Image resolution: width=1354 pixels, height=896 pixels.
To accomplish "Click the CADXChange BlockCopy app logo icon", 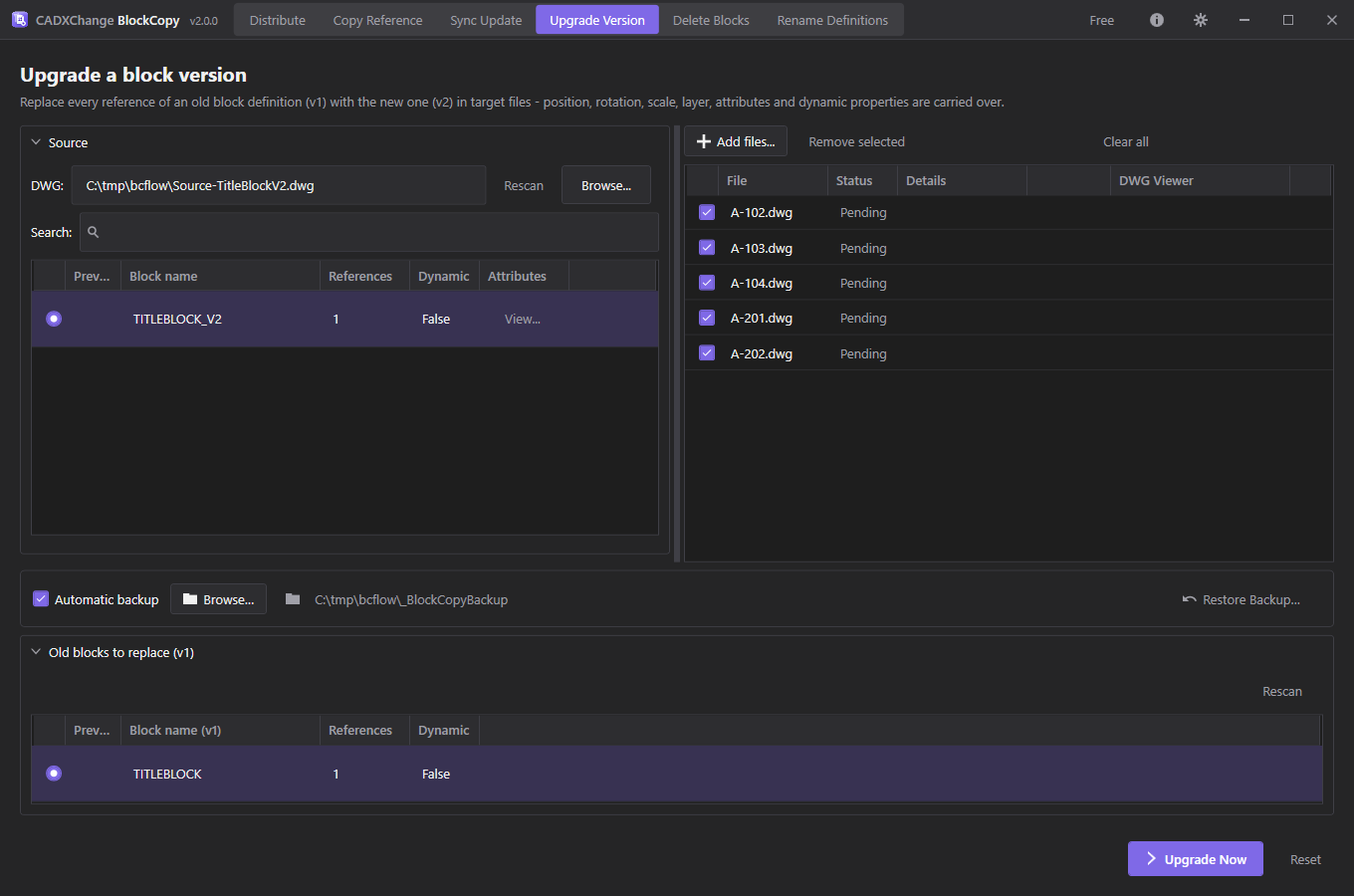I will 19,19.
